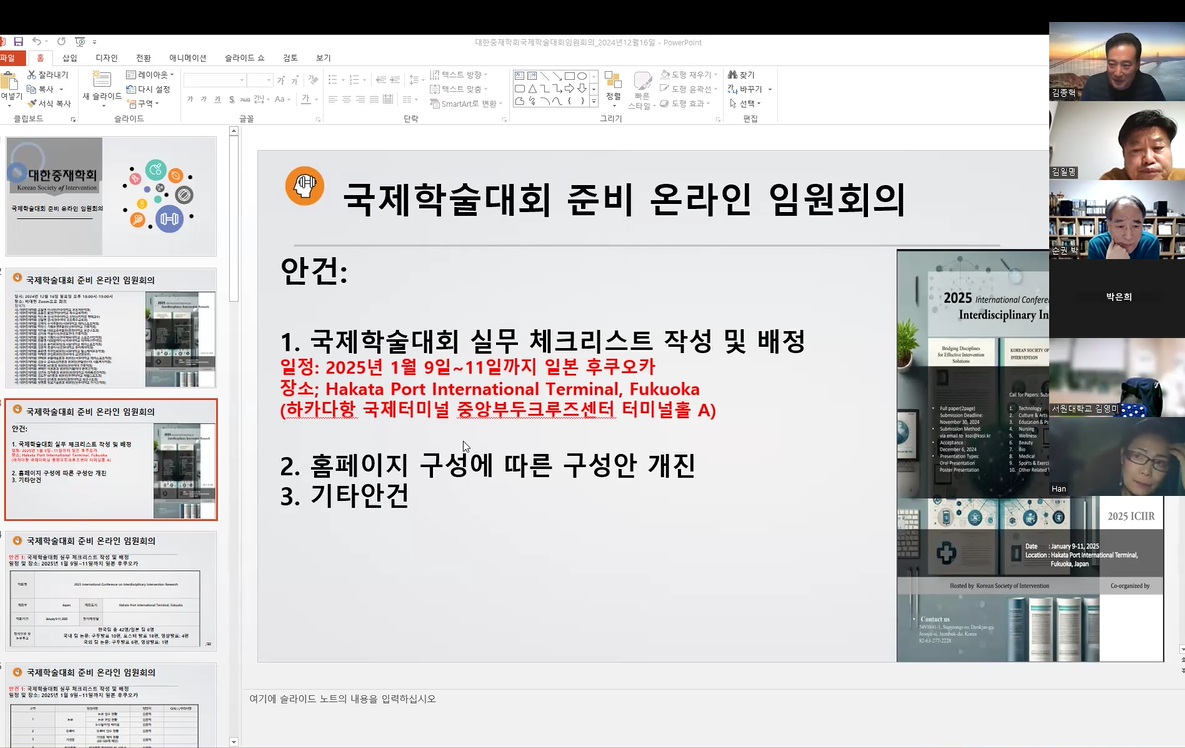Toggle Justify alignment button
This screenshot has height=748, width=1185.
tap(373, 99)
